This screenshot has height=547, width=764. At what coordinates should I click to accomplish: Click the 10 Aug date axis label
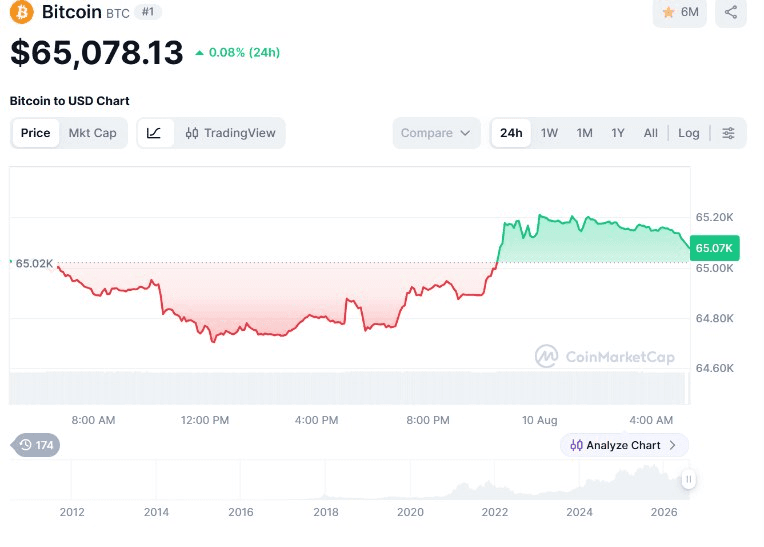539,420
